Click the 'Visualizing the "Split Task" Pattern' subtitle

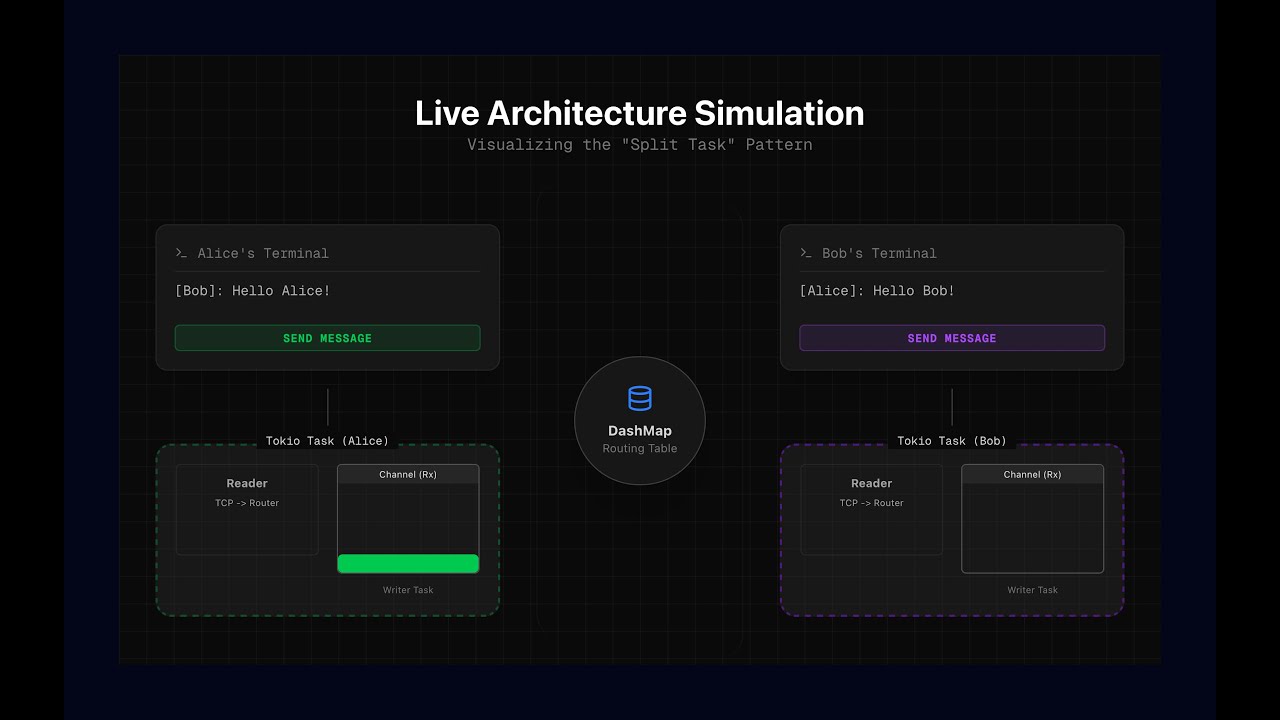click(x=640, y=145)
